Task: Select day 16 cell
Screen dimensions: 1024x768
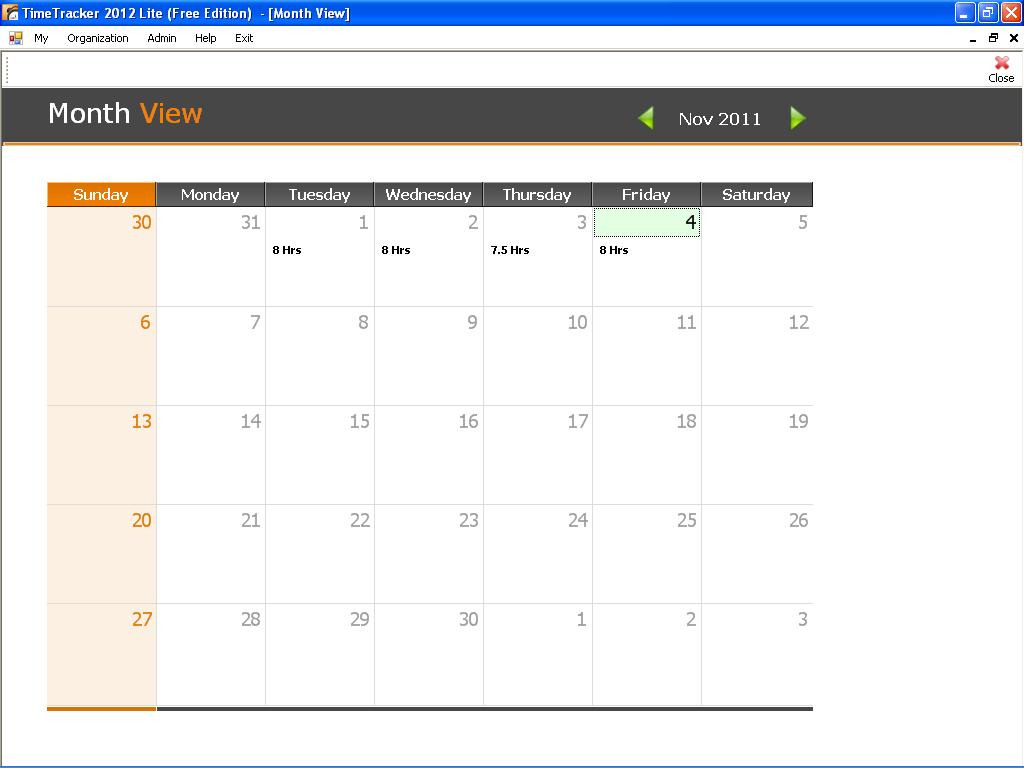Action: (x=429, y=455)
